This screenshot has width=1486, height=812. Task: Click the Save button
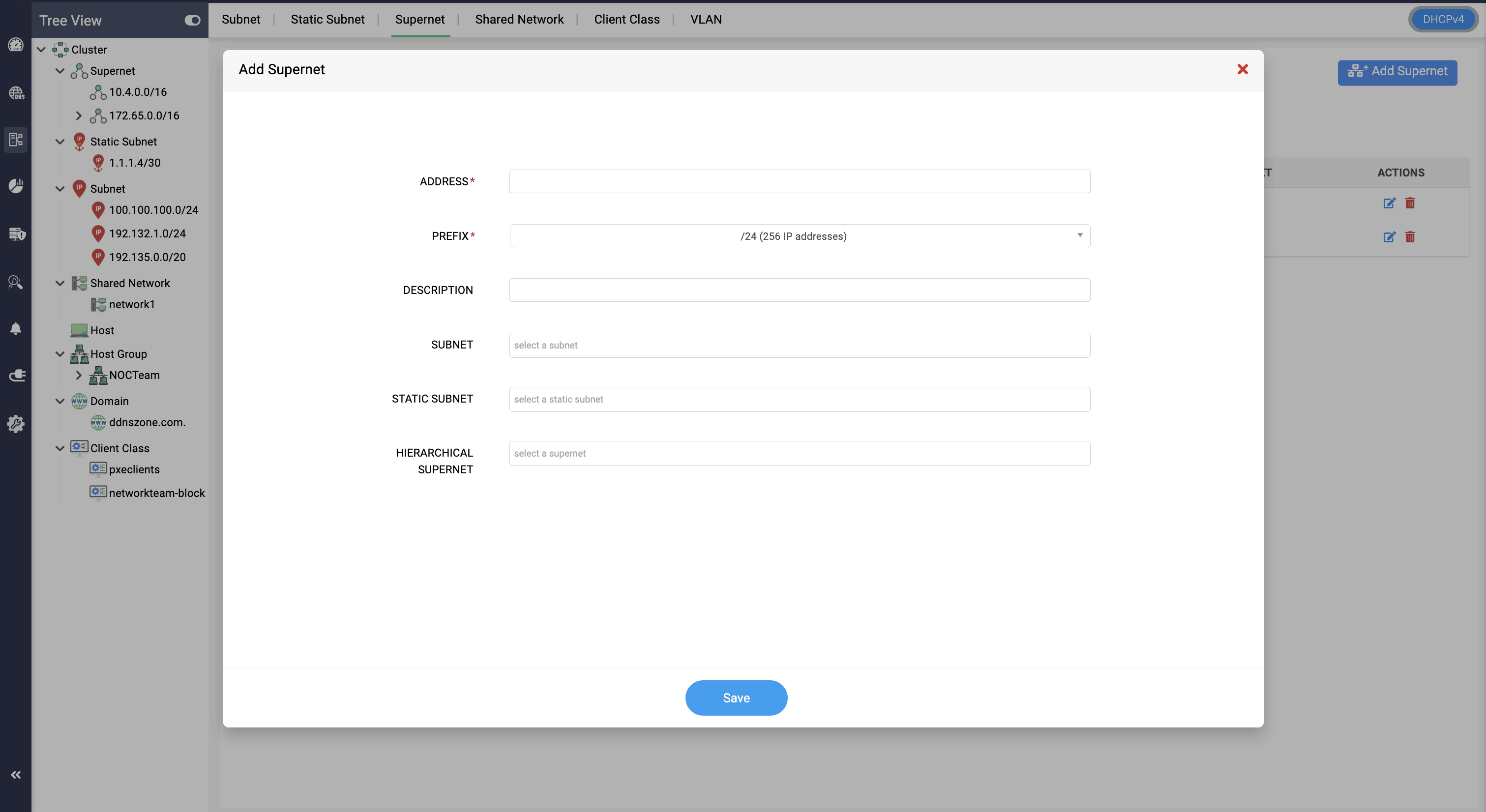[736, 698]
